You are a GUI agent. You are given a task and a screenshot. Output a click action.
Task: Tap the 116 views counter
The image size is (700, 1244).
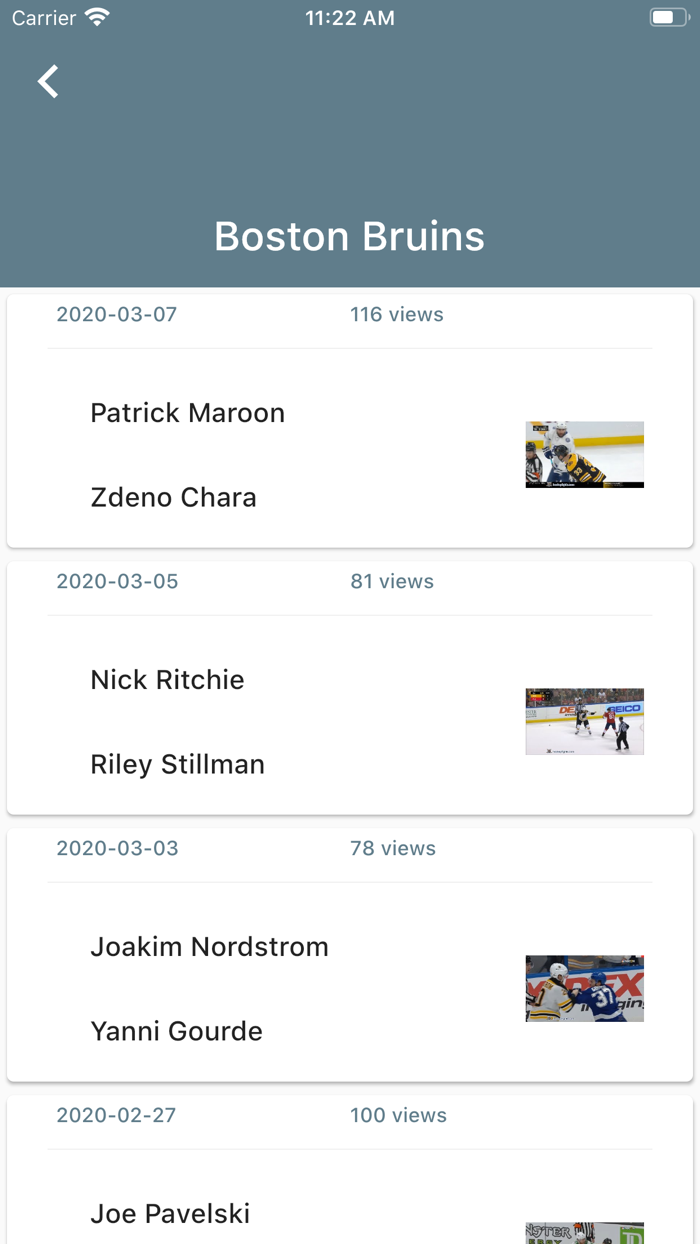click(x=397, y=314)
